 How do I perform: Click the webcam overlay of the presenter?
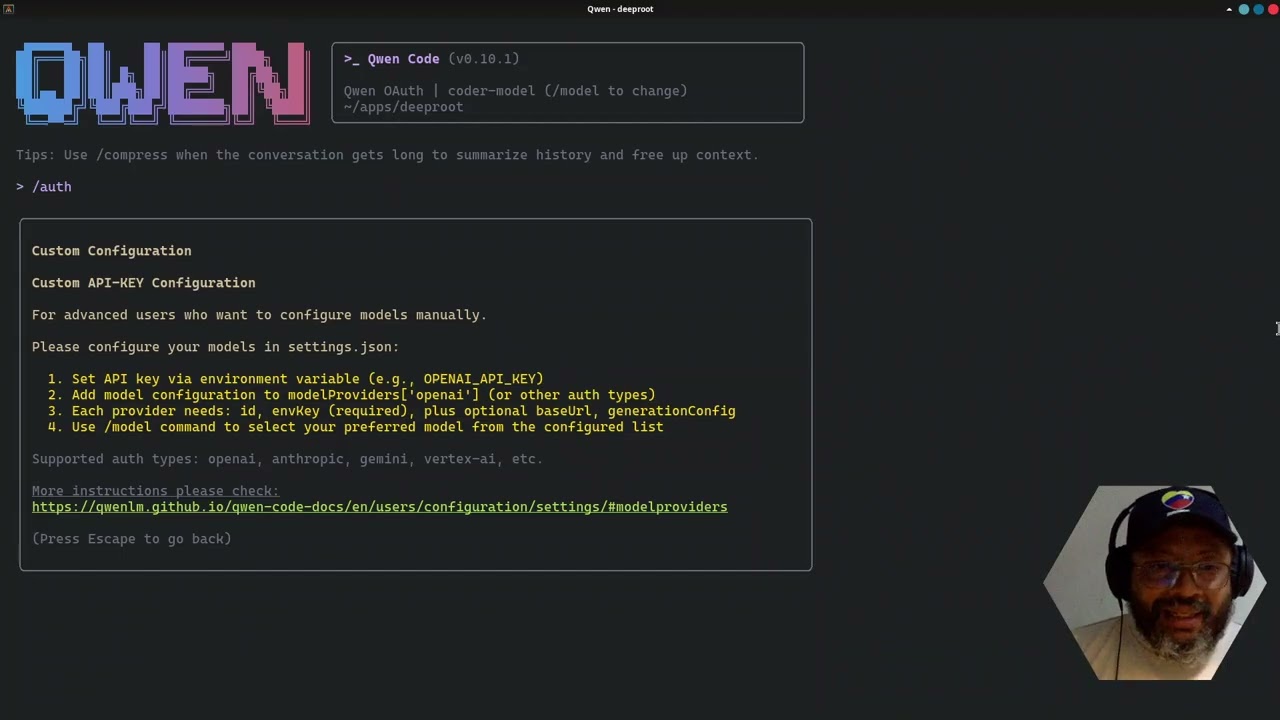(1155, 583)
